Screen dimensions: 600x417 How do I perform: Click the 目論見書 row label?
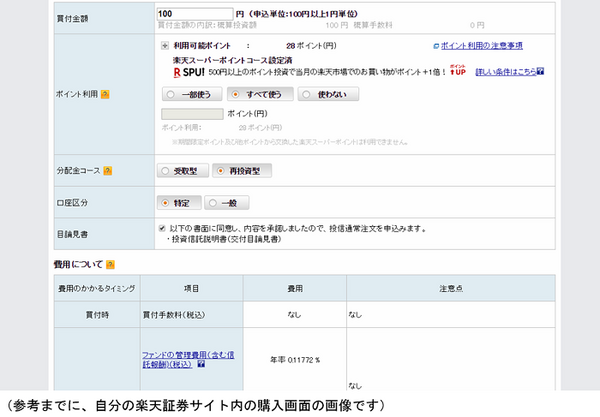coord(72,234)
